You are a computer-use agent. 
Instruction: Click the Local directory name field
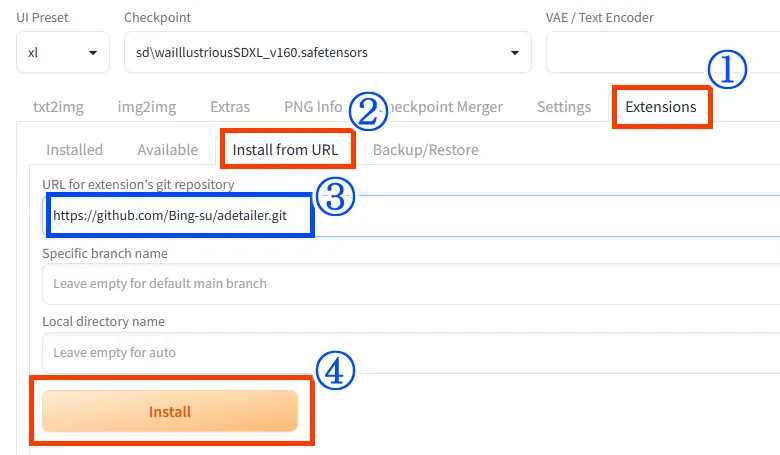coord(411,353)
